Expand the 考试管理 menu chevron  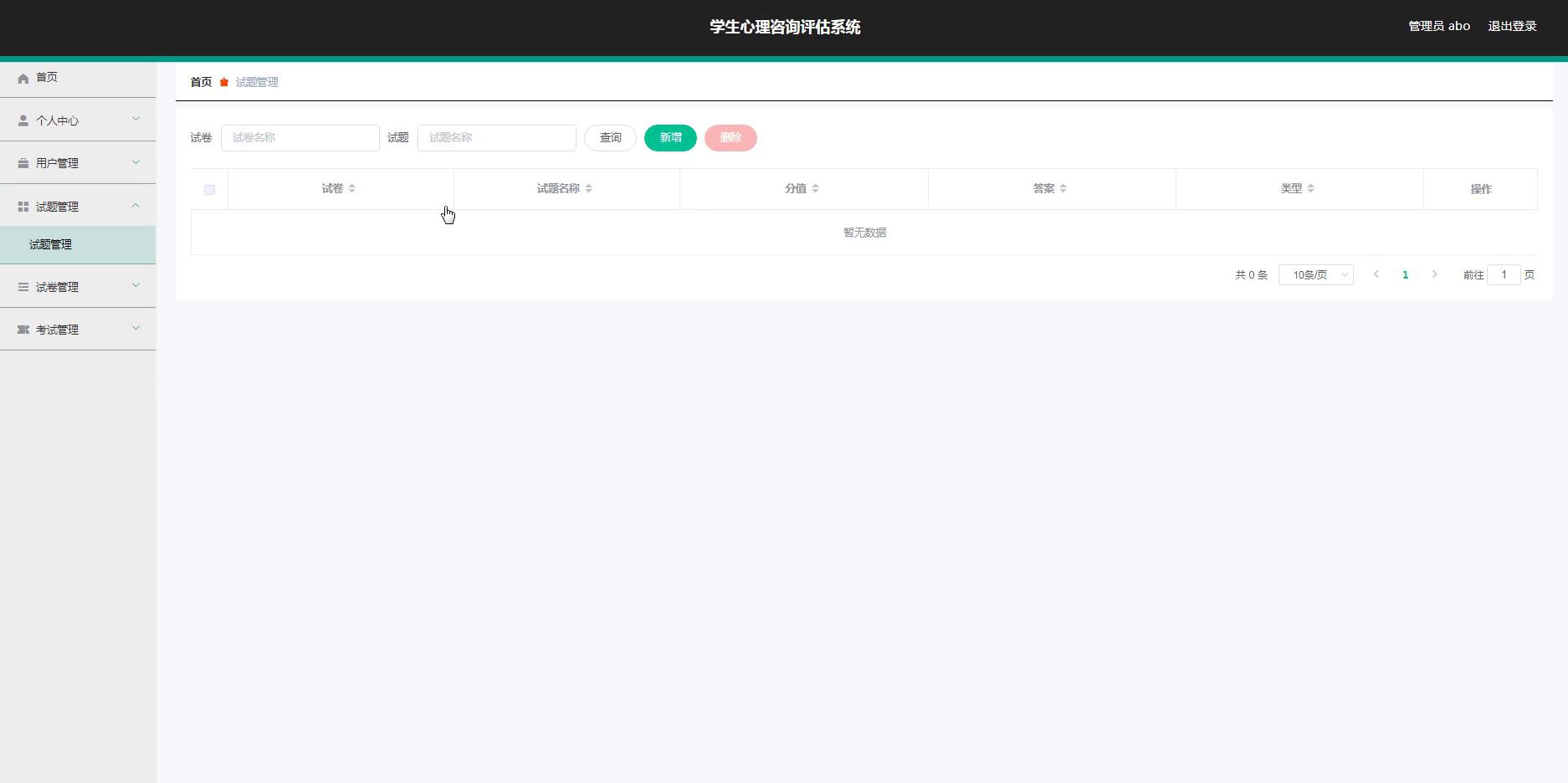[x=136, y=329]
